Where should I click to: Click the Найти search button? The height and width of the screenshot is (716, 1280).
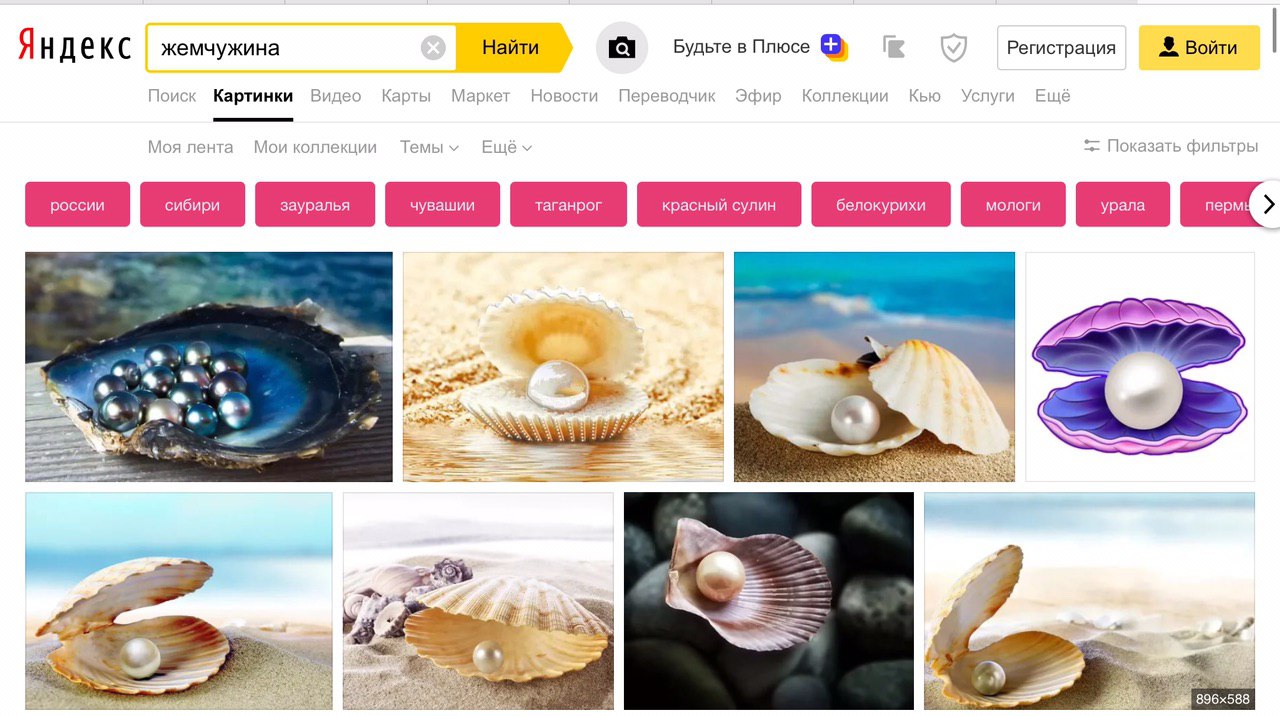point(512,47)
